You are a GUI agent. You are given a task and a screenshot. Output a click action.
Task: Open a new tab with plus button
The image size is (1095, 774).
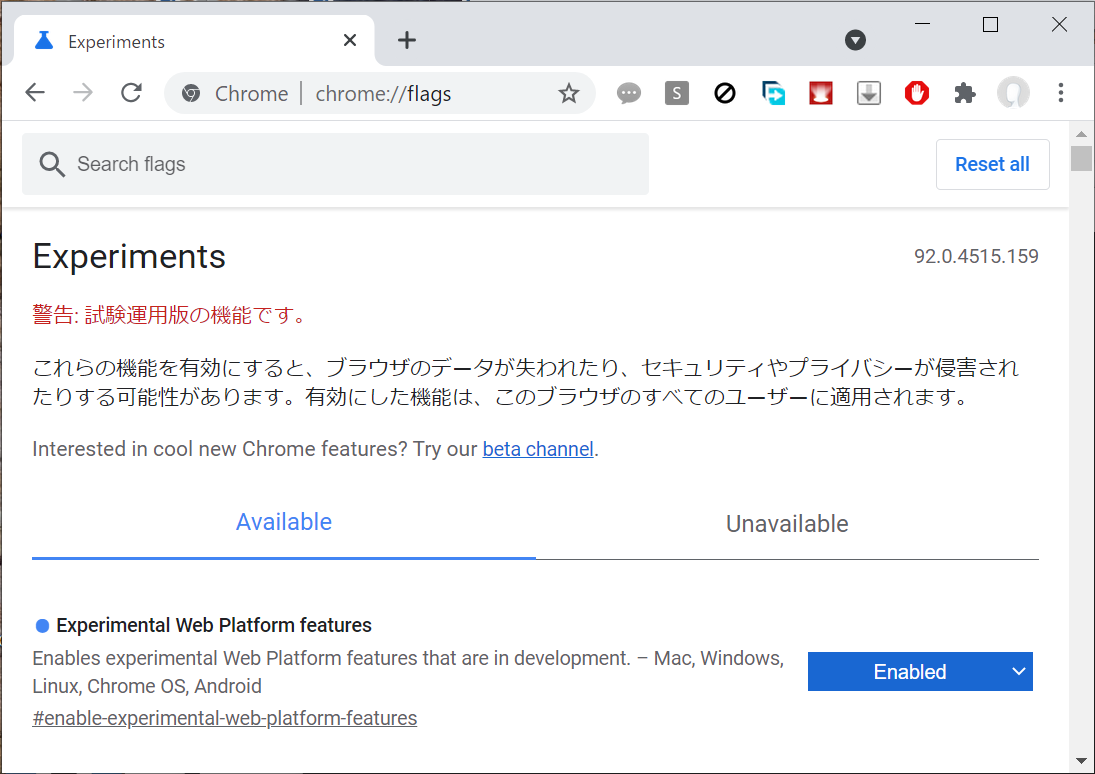pos(406,41)
